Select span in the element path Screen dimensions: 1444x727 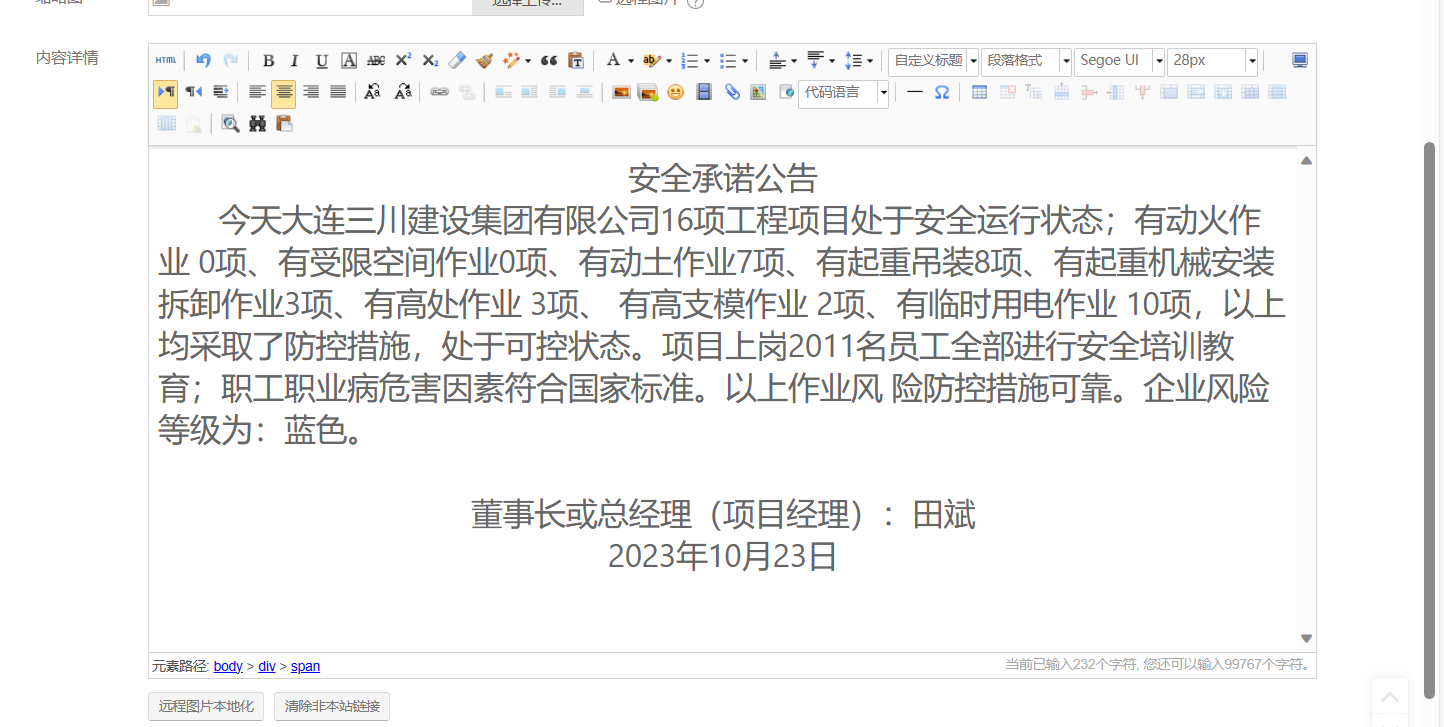click(x=306, y=666)
